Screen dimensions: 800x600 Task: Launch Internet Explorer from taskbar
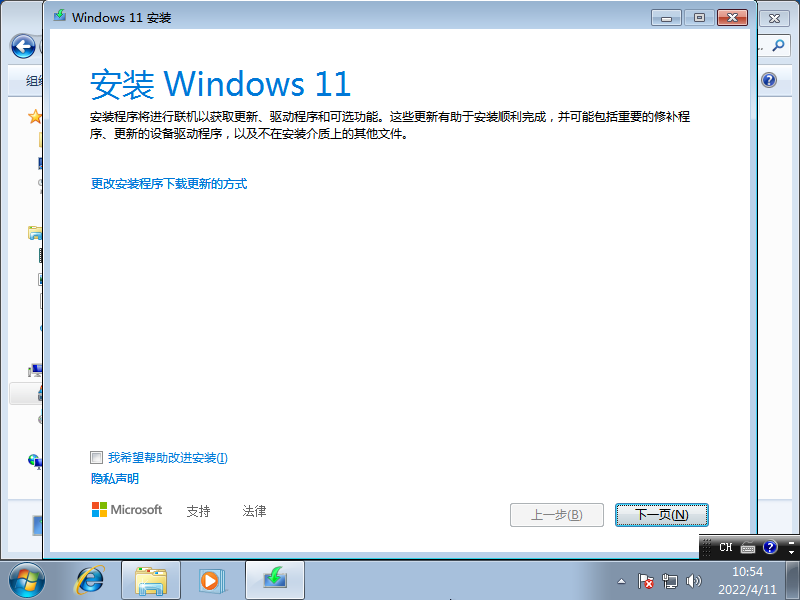(x=89, y=581)
